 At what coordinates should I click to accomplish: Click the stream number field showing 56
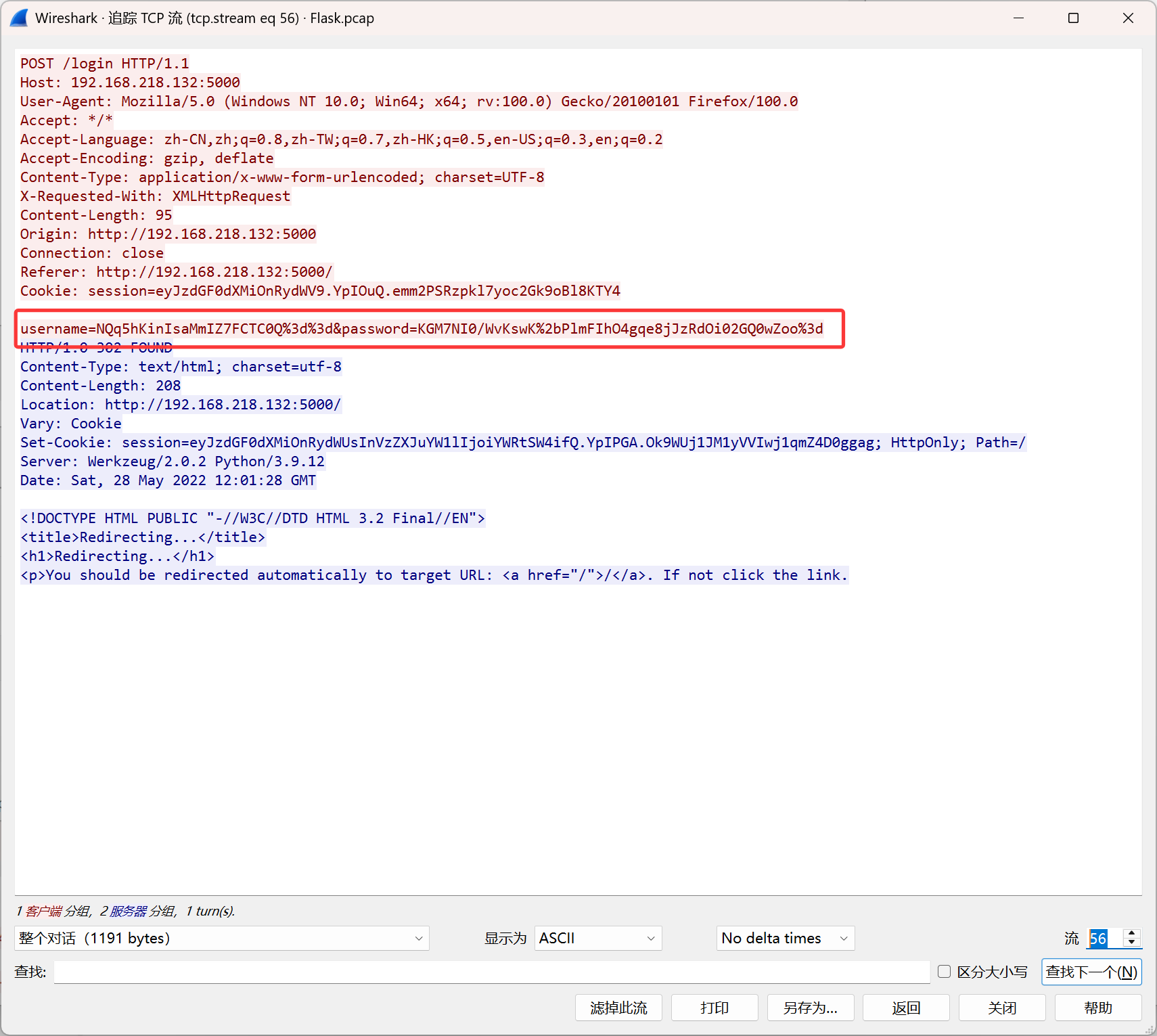[x=1105, y=938]
